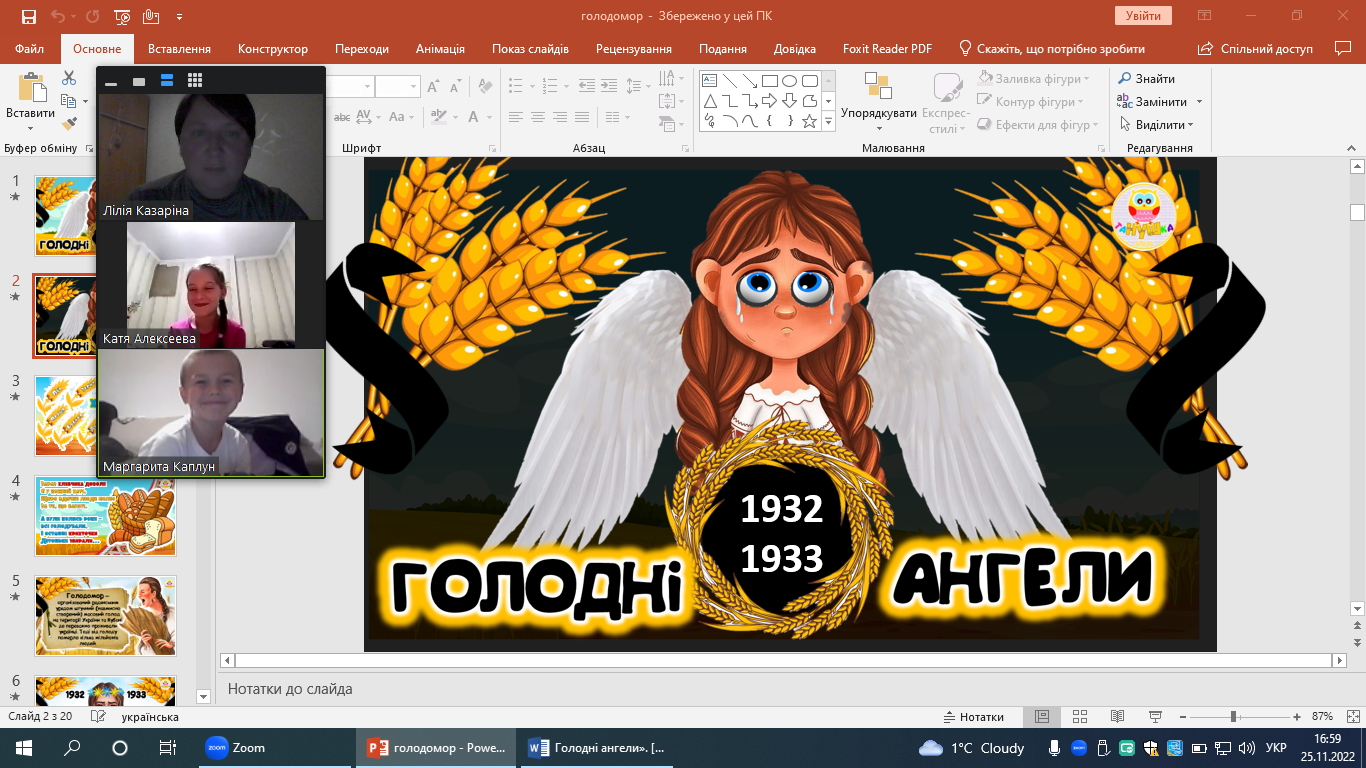Select slide 4 thumbnail with bread
The width and height of the screenshot is (1366, 768).
(x=105, y=516)
